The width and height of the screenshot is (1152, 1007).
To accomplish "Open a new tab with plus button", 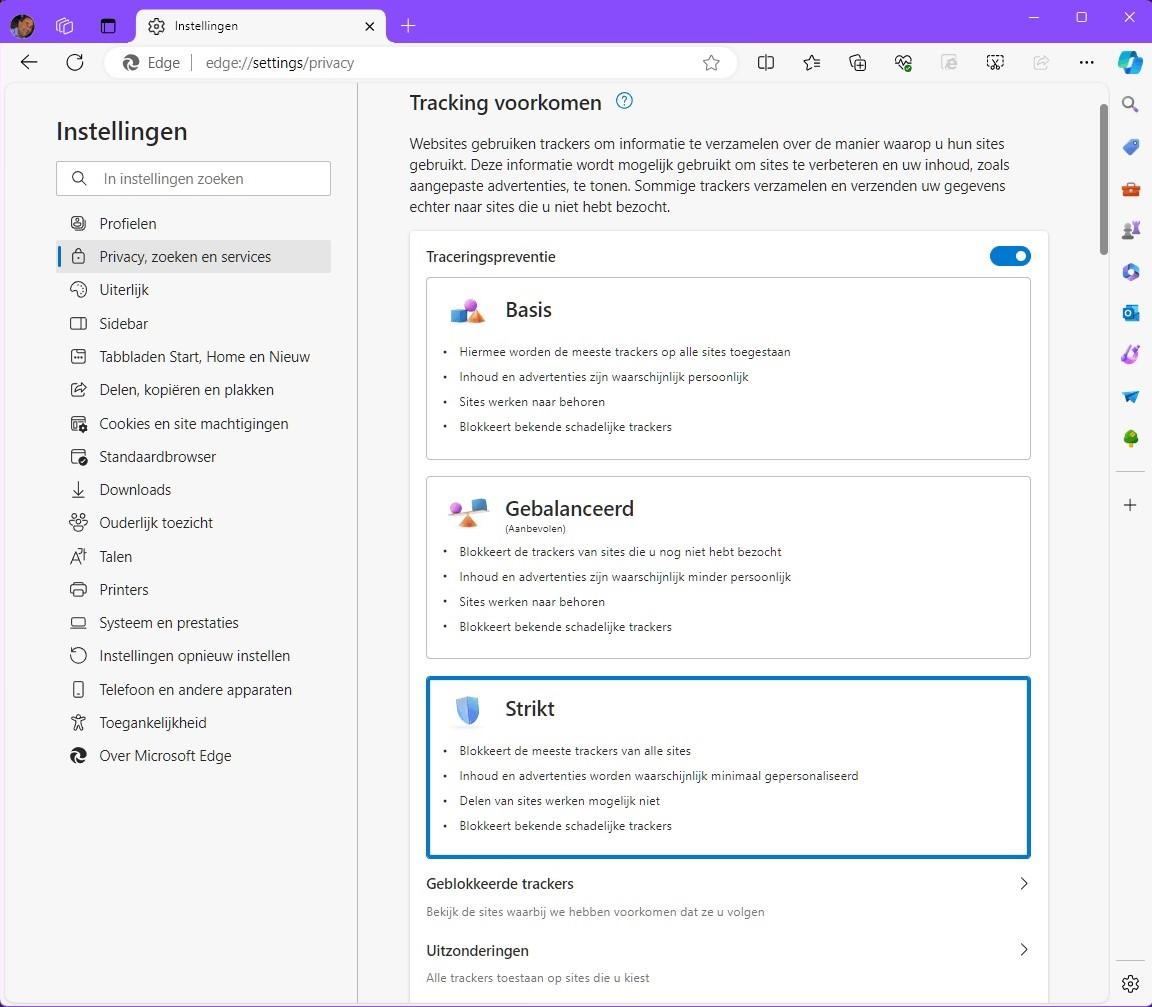I will coord(408,26).
